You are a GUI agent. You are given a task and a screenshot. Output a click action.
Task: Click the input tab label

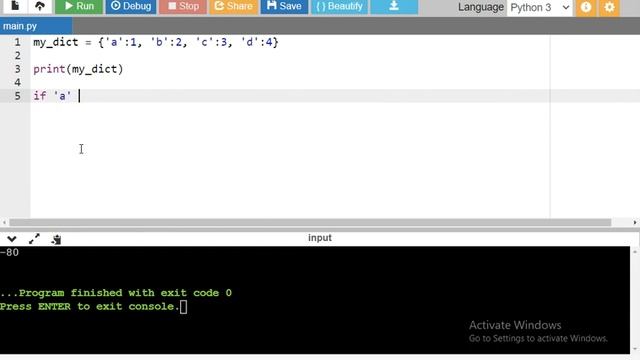point(320,238)
